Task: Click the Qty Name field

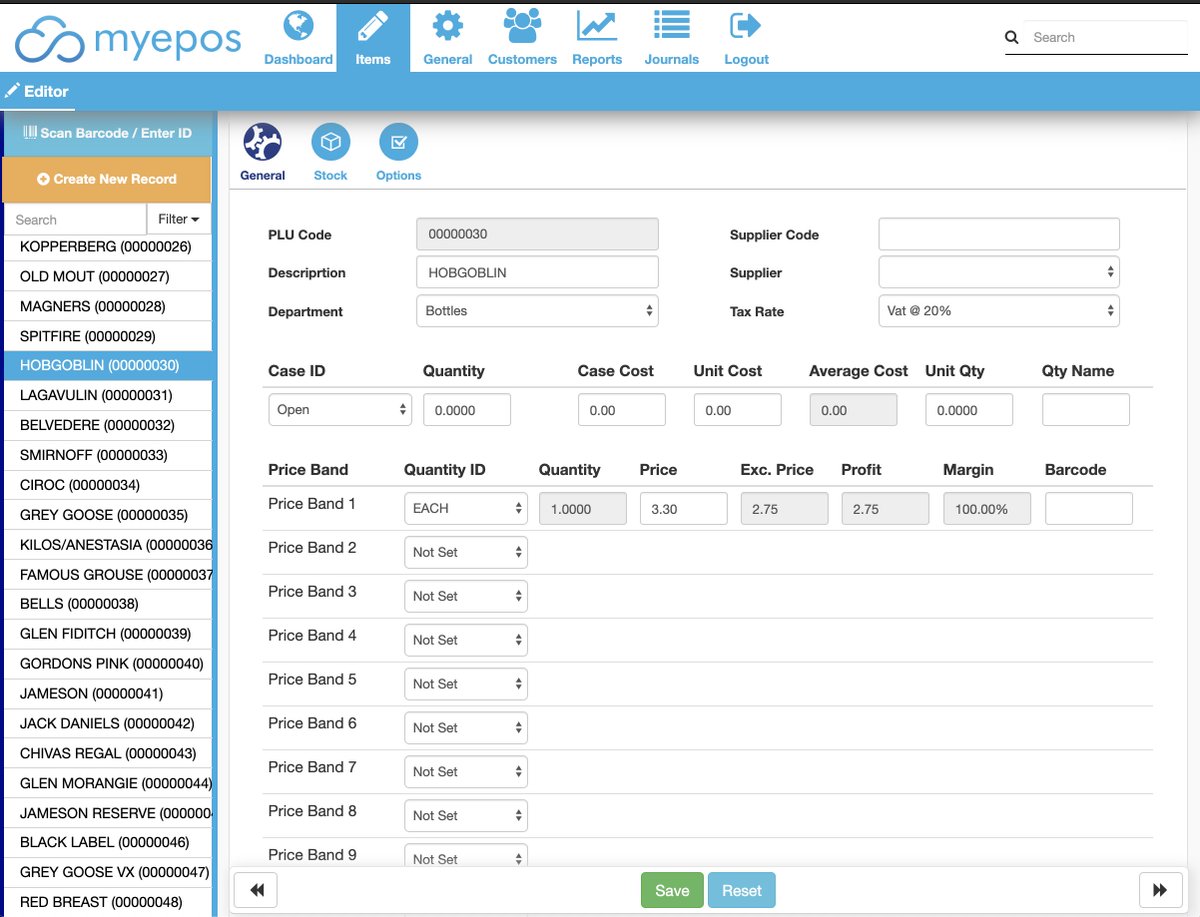Action: coord(1086,410)
